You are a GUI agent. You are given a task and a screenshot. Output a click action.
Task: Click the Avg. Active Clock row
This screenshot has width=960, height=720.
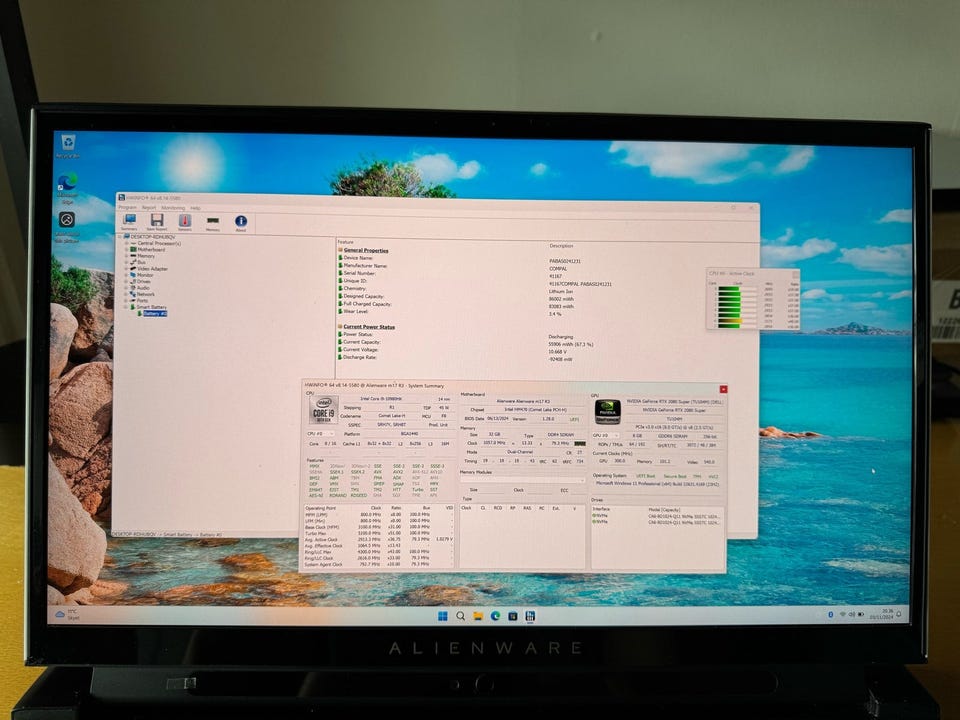pyautogui.click(x=379, y=539)
